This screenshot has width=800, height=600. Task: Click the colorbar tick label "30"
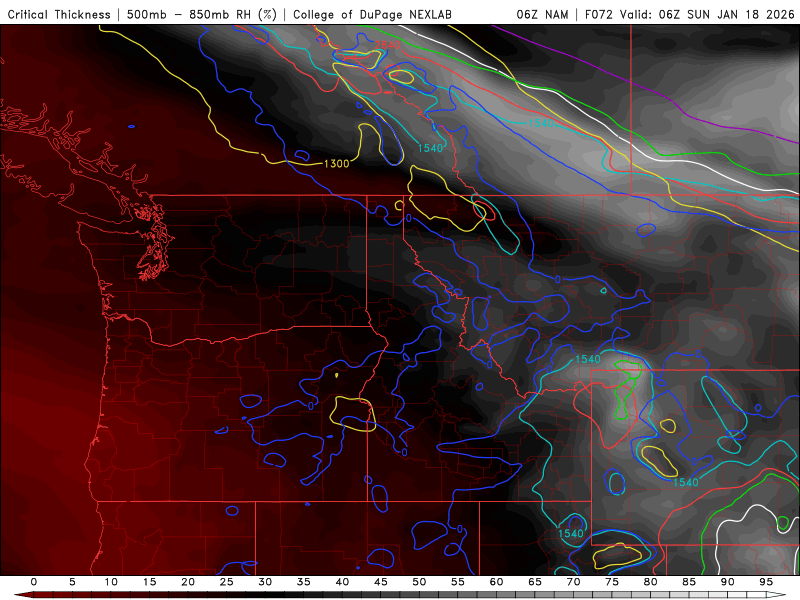[265, 582]
